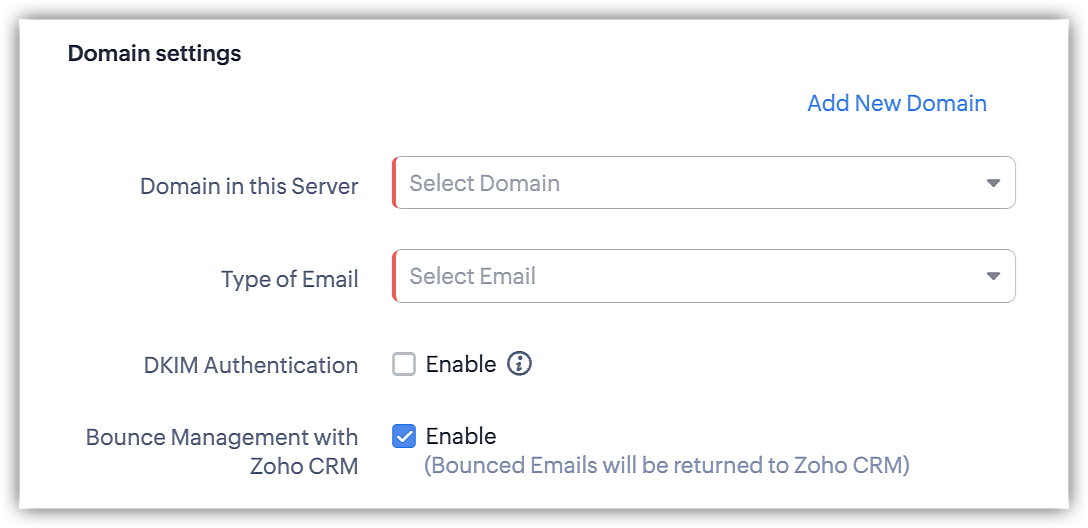This screenshot has height=528, width=1088.
Task: Click the arrow on the Domain in this Server field
Action: [992, 183]
